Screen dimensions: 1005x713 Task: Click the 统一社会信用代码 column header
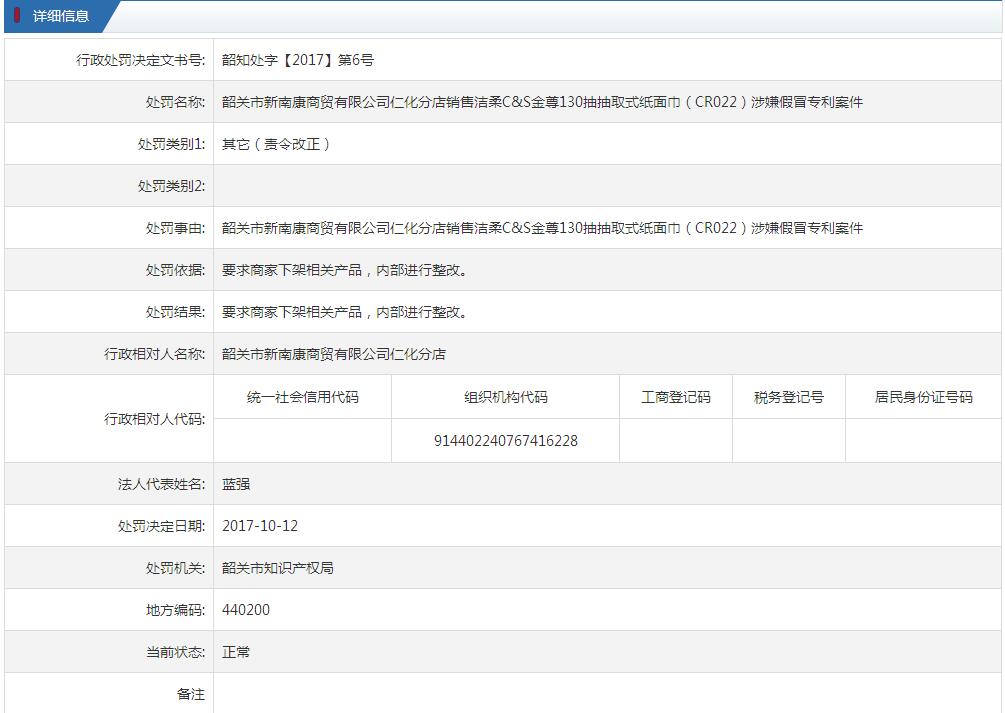point(303,397)
